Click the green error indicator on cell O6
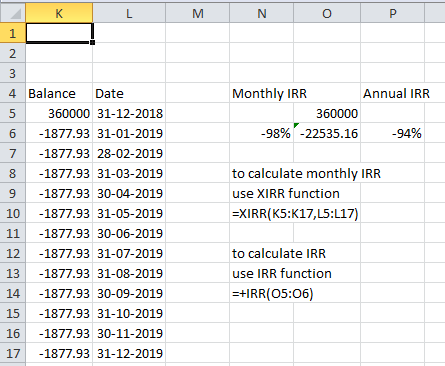Viewport: 445px width, 366px height. (x=296, y=125)
